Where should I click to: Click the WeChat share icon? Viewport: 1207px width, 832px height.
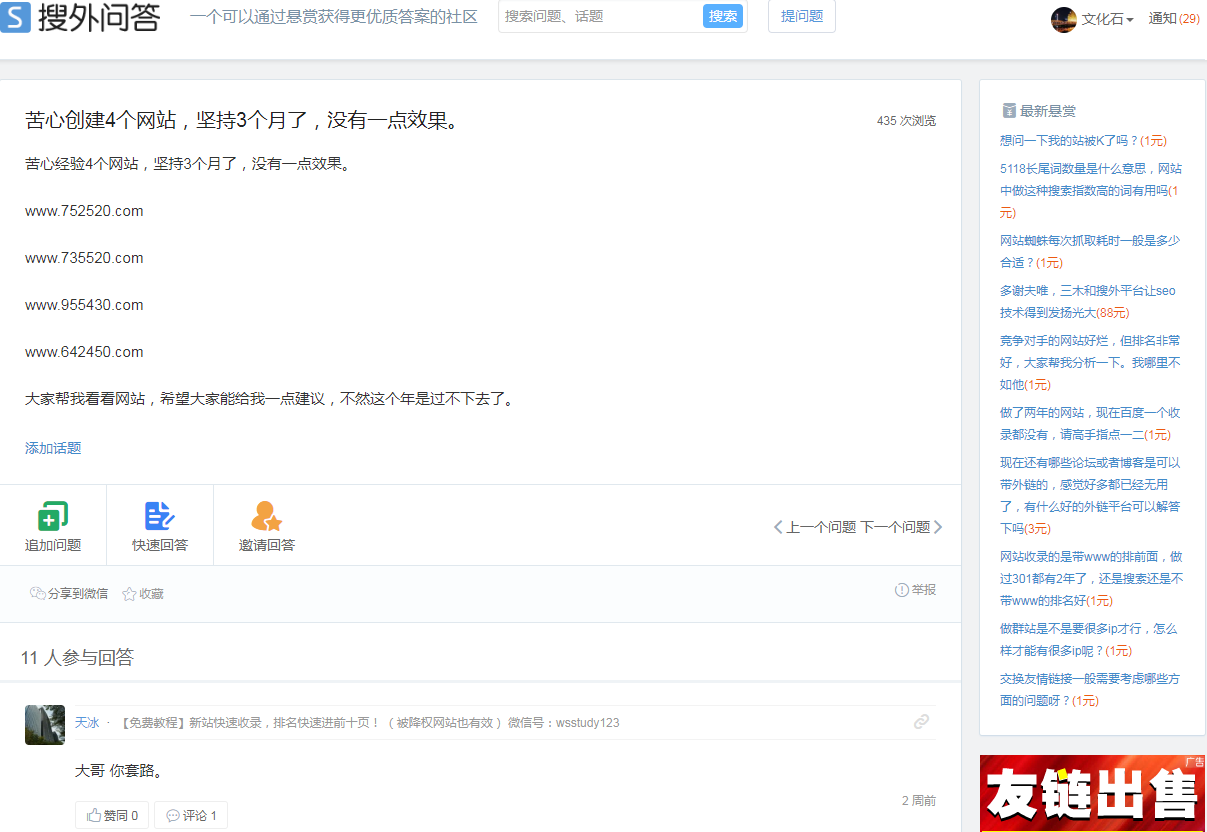click(38, 593)
